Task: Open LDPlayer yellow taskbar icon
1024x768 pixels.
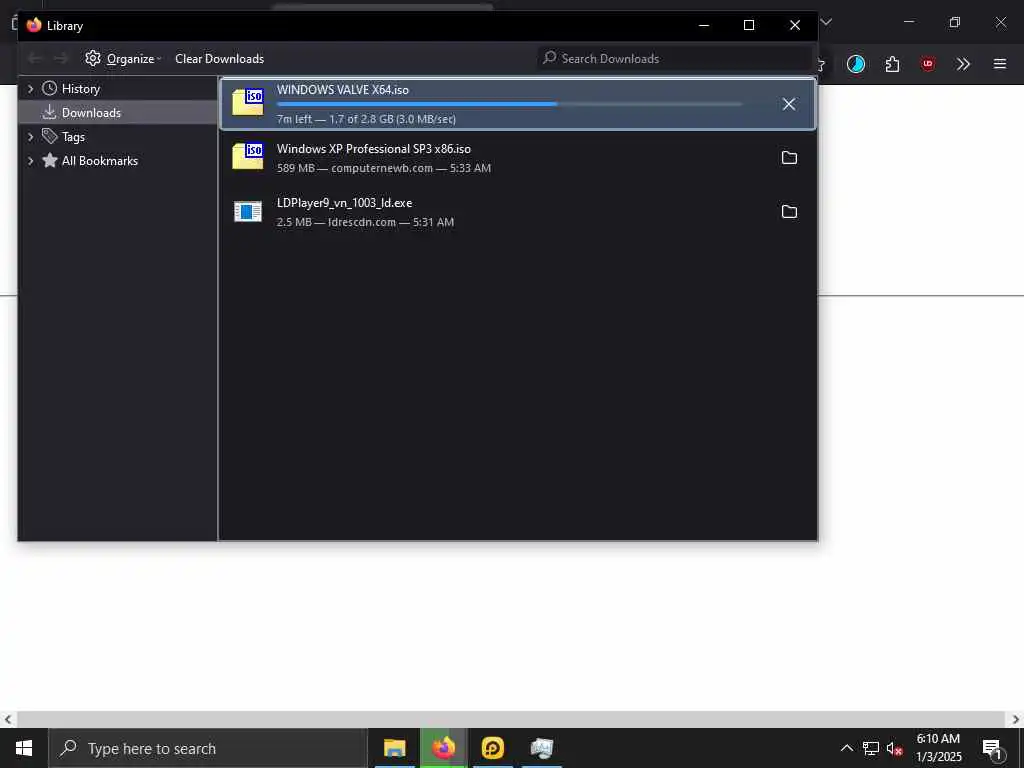Action: 492,748
